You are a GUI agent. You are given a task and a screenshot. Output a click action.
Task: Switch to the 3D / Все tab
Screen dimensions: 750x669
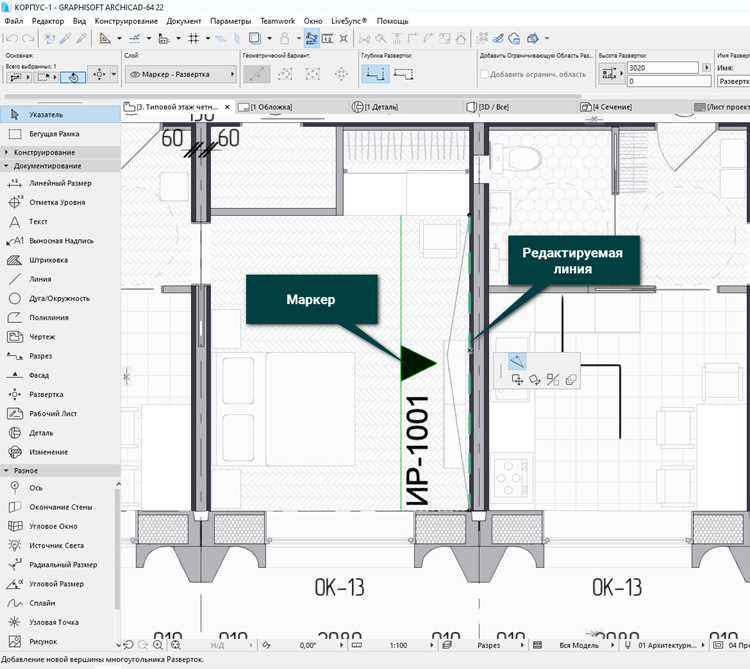pyautogui.click(x=488, y=107)
